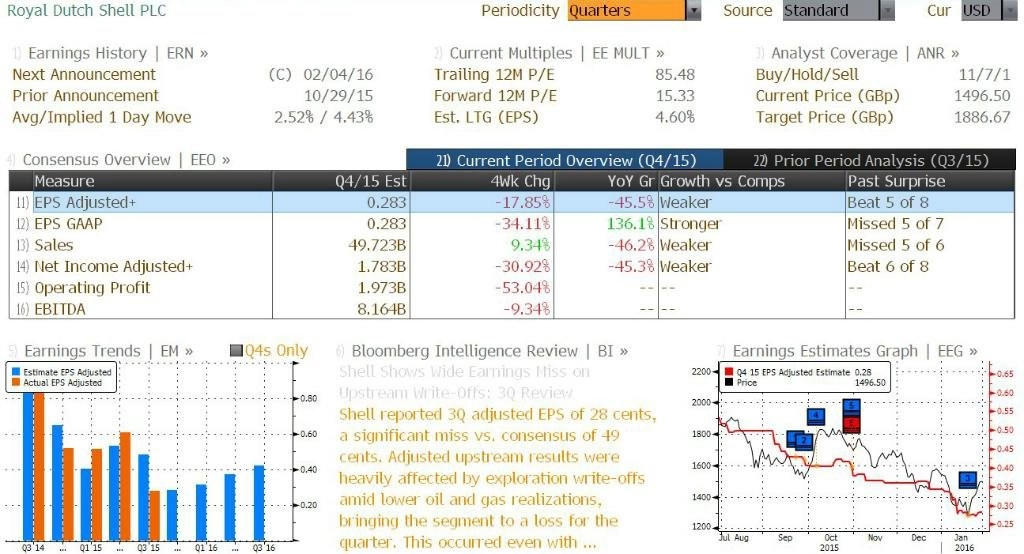Image resolution: width=1024 pixels, height=554 pixels.
Task: Toggle the Q4s Only checkbox
Action: (236, 351)
